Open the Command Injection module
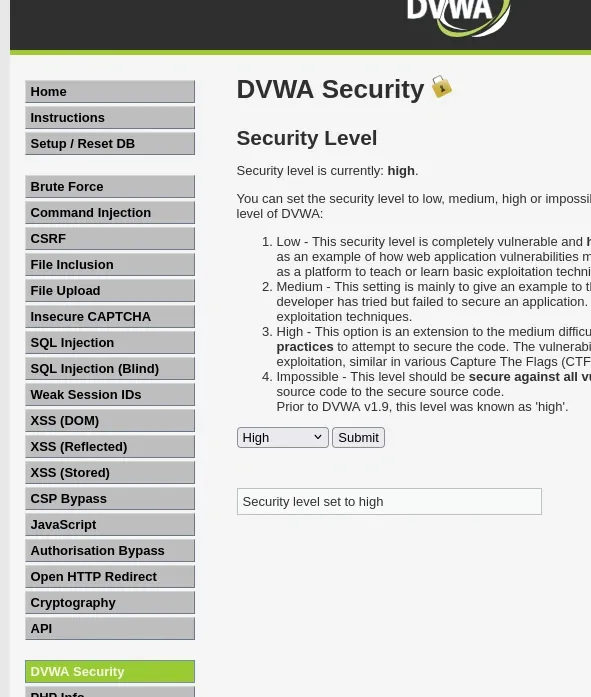591x697 pixels. (110, 212)
